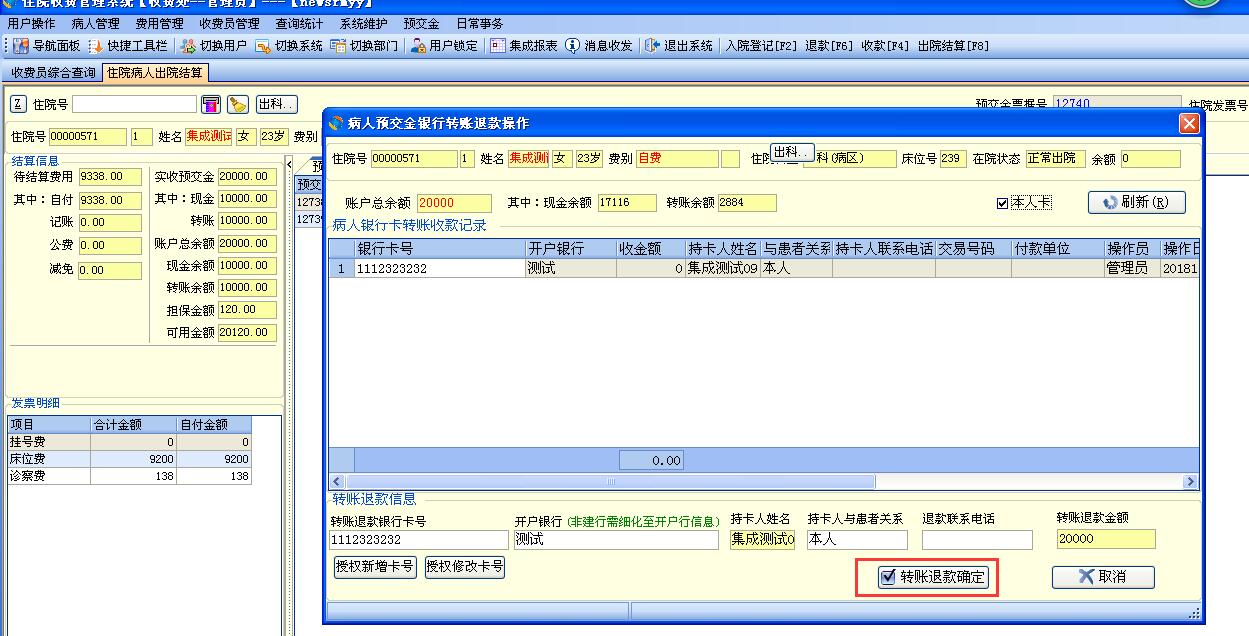Image resolution: width=1249 pixels, height=636 pixels.
Task: Click the 付款单位 column header
Action: point(1057,249)
